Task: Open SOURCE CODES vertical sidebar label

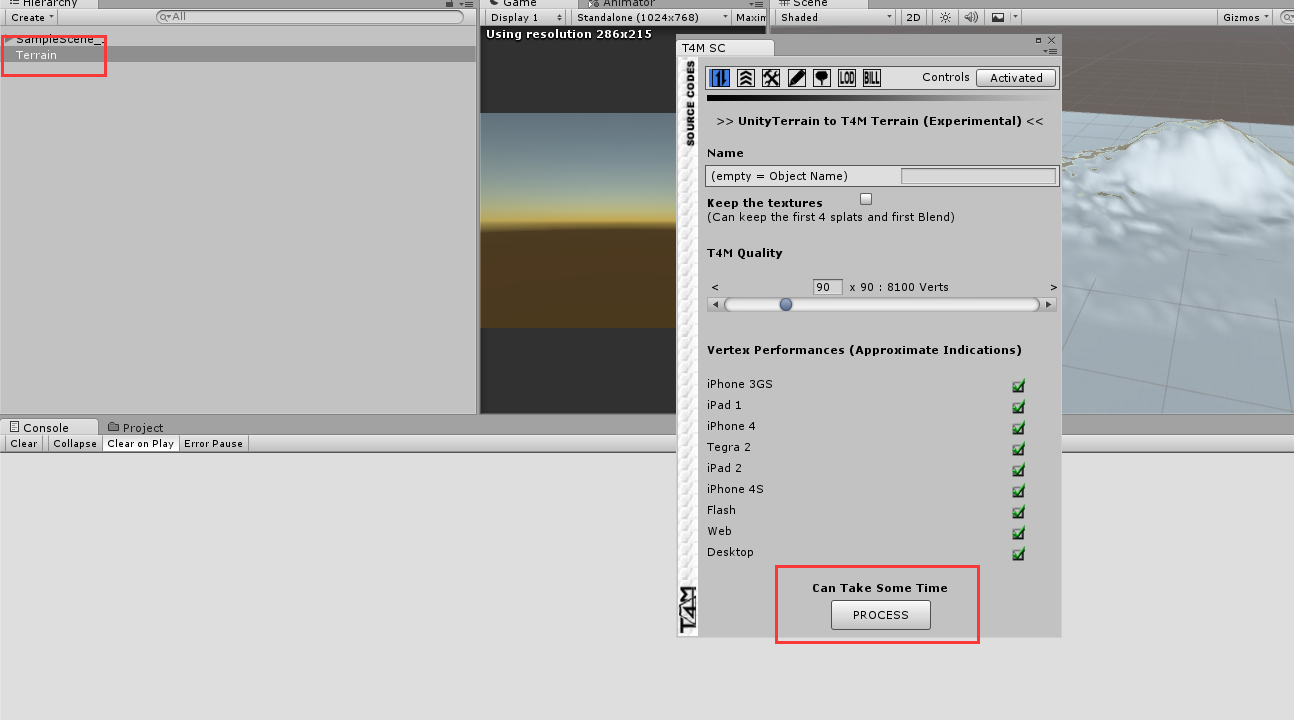Action: (689, 104)
